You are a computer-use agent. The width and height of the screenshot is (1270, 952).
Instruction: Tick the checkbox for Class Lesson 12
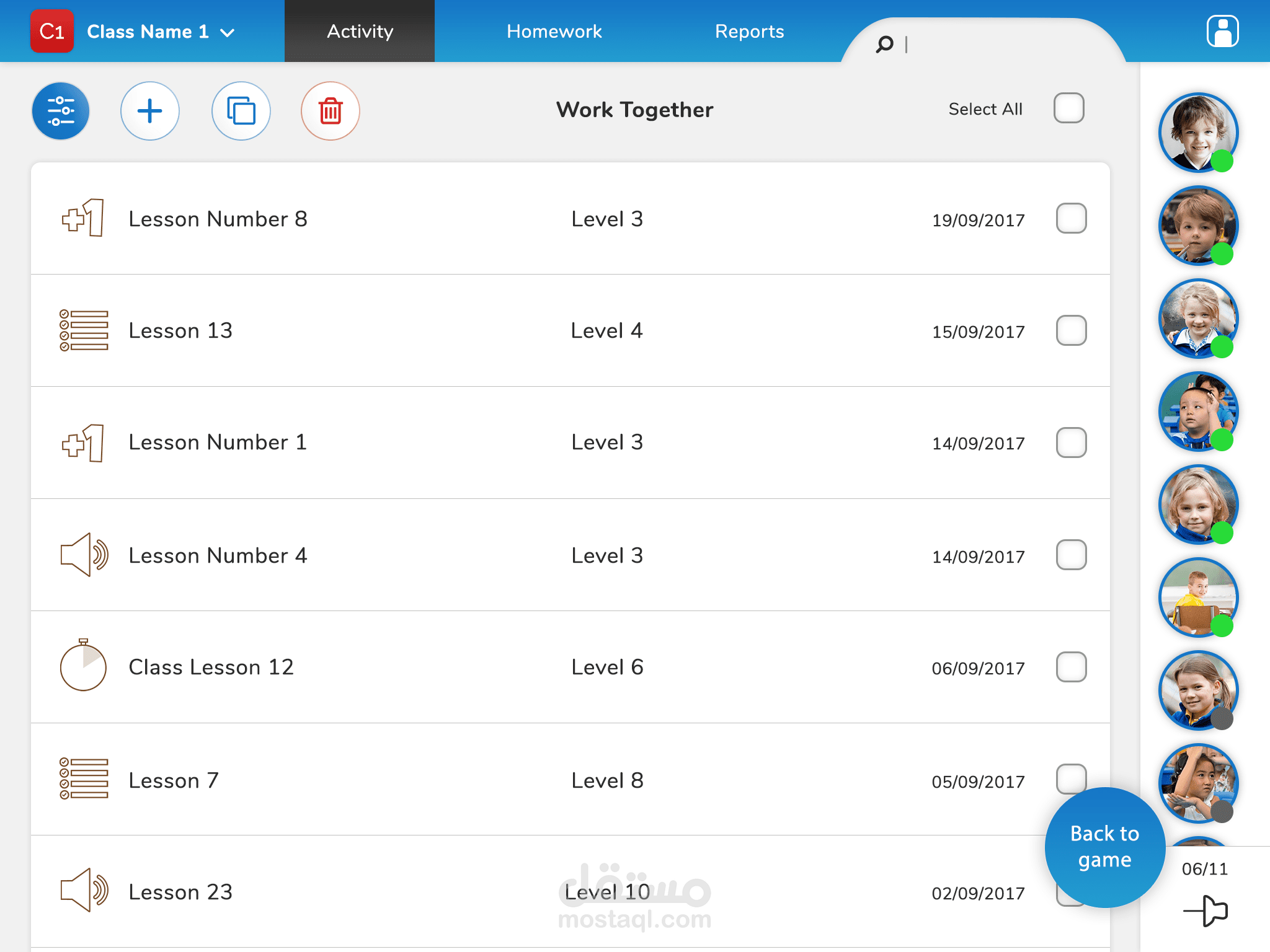coord(1071,668)
